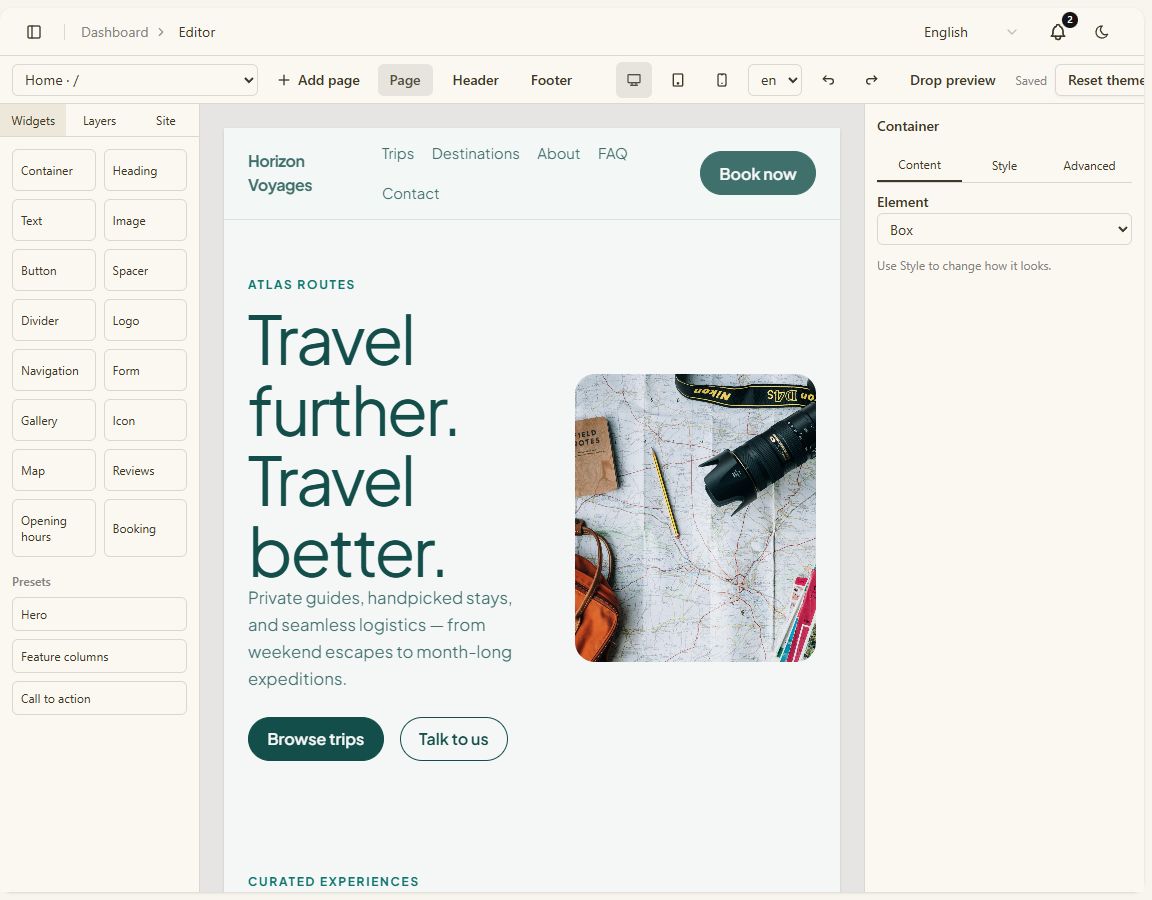Open the en locale dropdown
Viewport: 1152px width, 900px height.
[x=774, y=80]
